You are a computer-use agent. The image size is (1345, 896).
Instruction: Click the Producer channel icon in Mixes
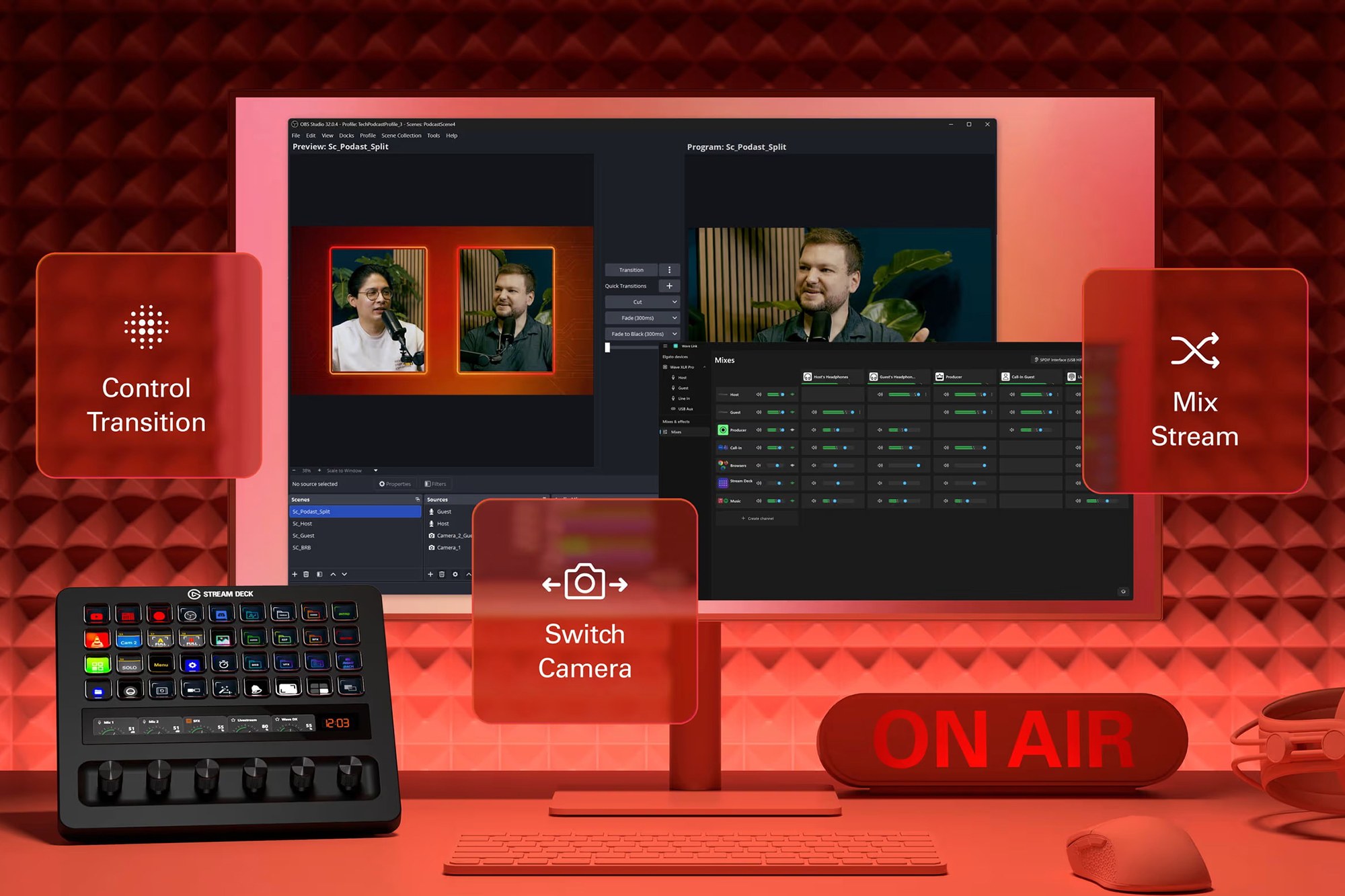tap(723, 430)
